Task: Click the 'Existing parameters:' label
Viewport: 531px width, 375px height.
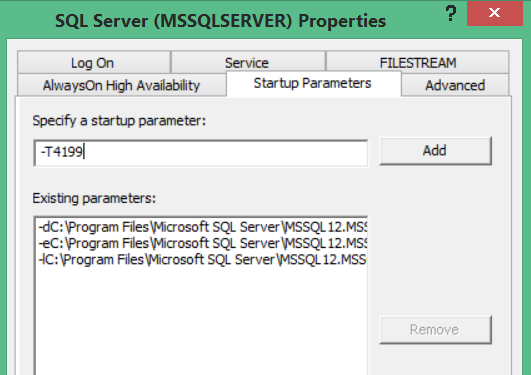Action: (94, 198)
